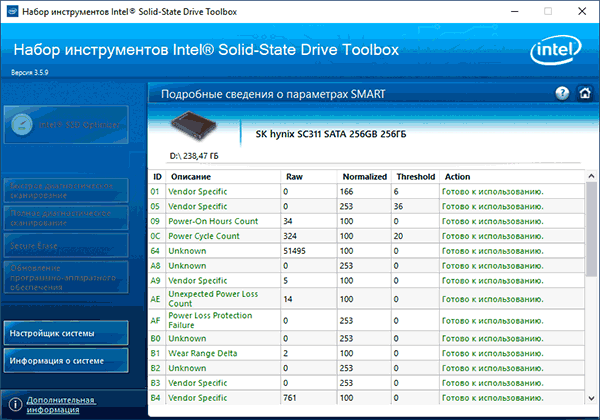Click attribute ID A9
The image size is (600, 420).
pyautogui.click(x=155, y=281)
